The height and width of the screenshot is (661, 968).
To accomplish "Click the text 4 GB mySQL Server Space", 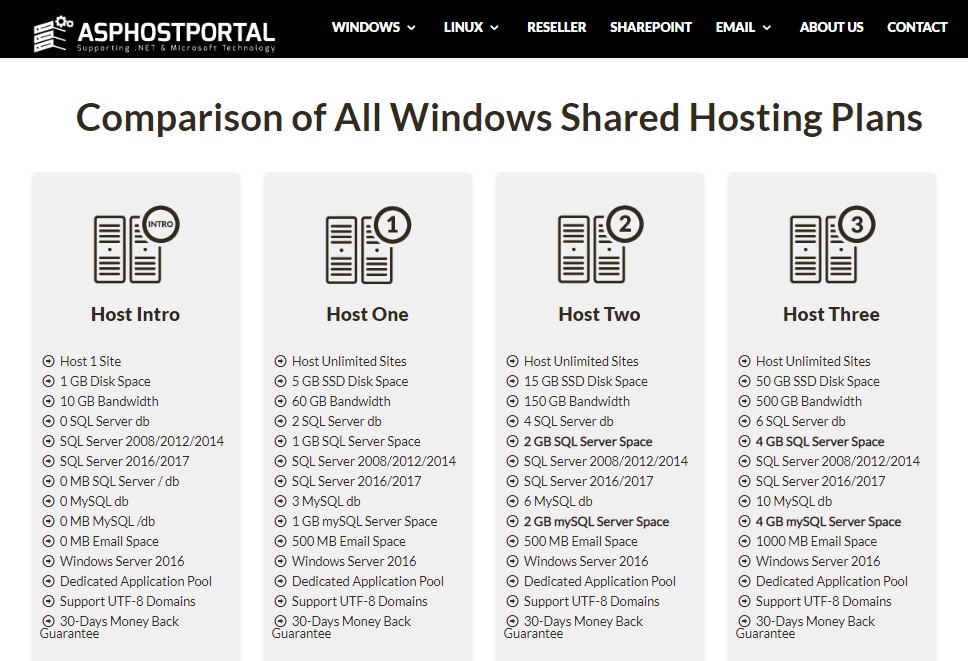I will click(828, 522).
